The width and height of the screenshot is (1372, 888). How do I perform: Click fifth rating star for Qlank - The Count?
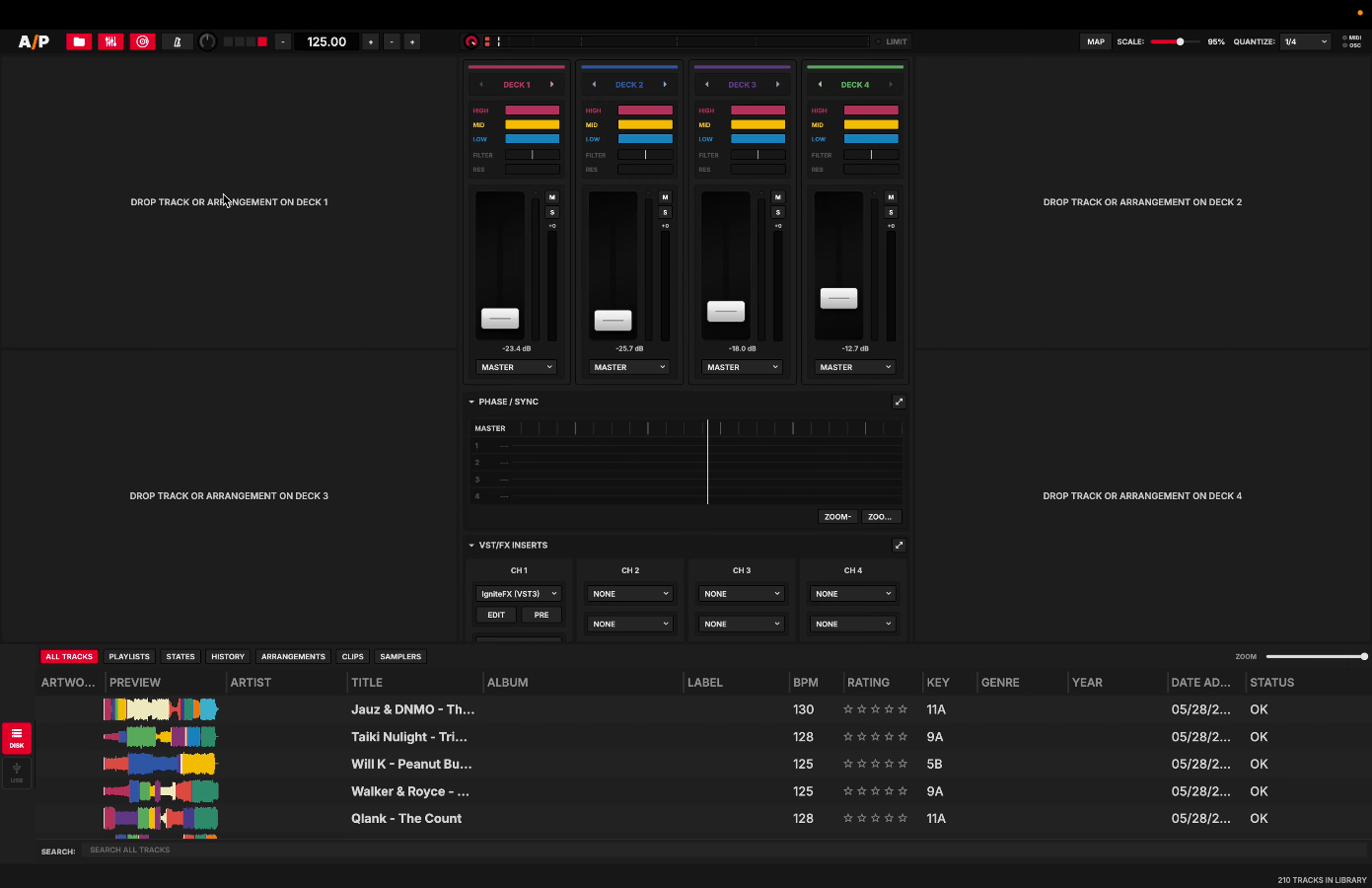(x=903, y=818)
